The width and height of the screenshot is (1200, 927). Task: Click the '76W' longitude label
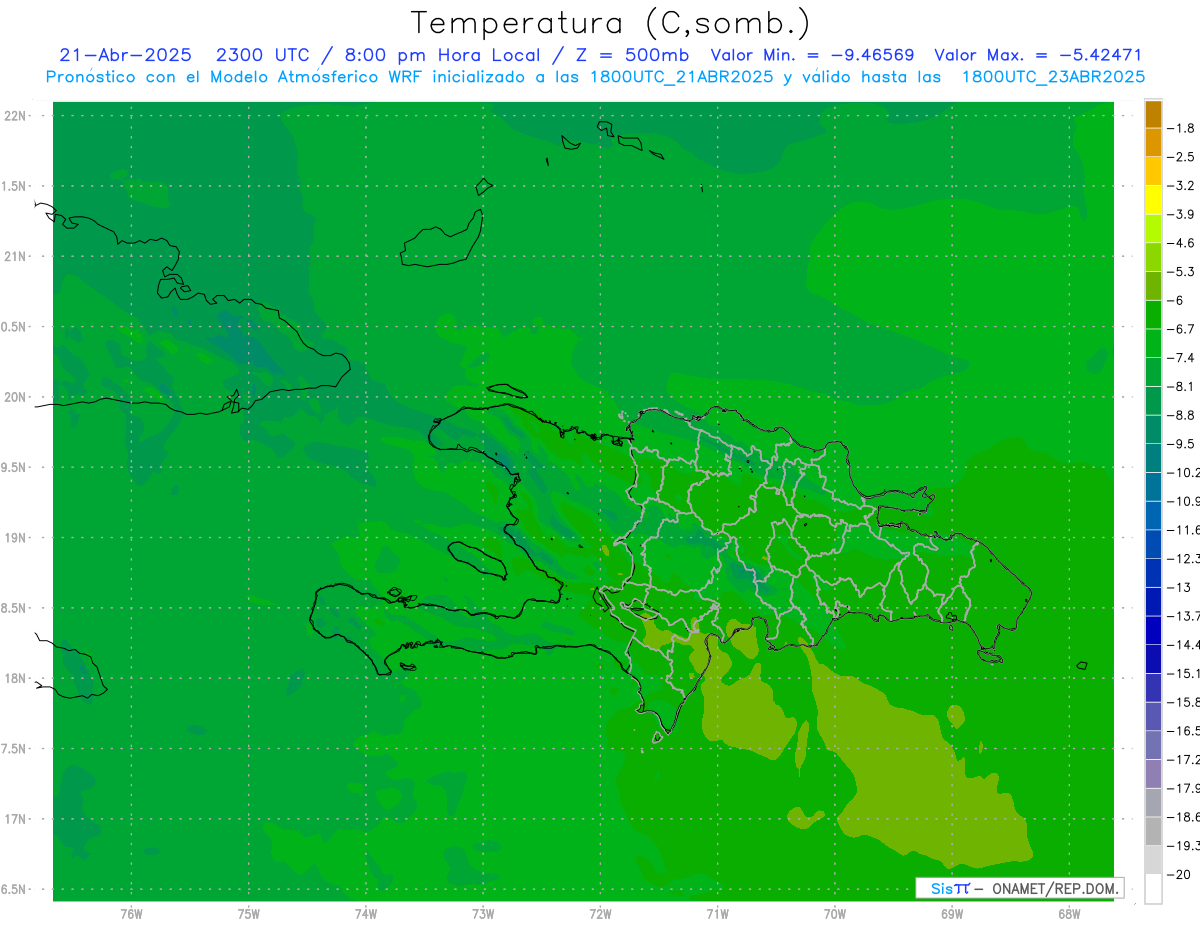[x=131, y=913]
